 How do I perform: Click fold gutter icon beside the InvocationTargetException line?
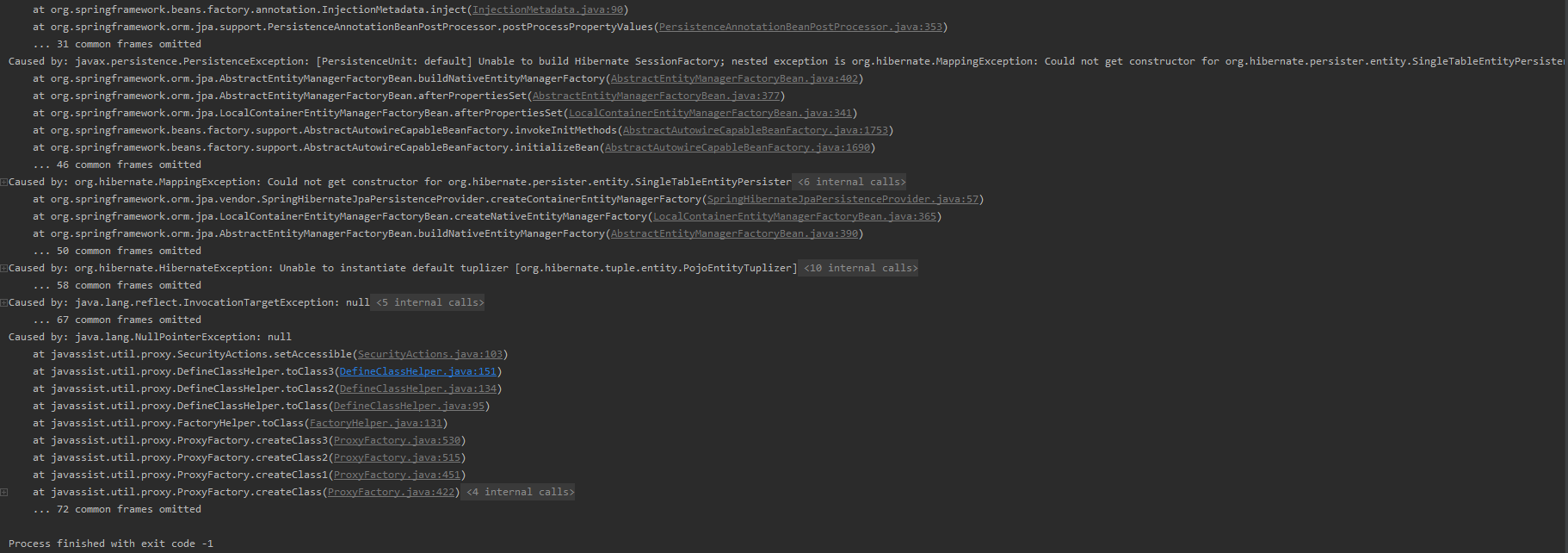[x=4, y=302]
